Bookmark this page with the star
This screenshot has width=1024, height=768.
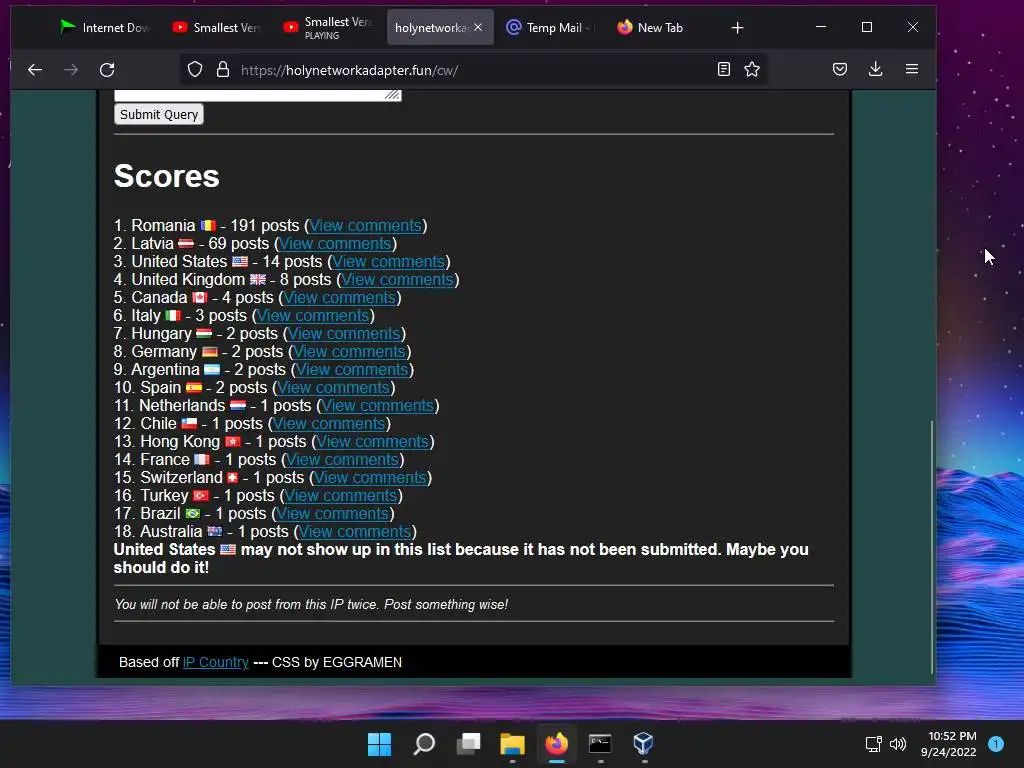[x=752, y=69]
